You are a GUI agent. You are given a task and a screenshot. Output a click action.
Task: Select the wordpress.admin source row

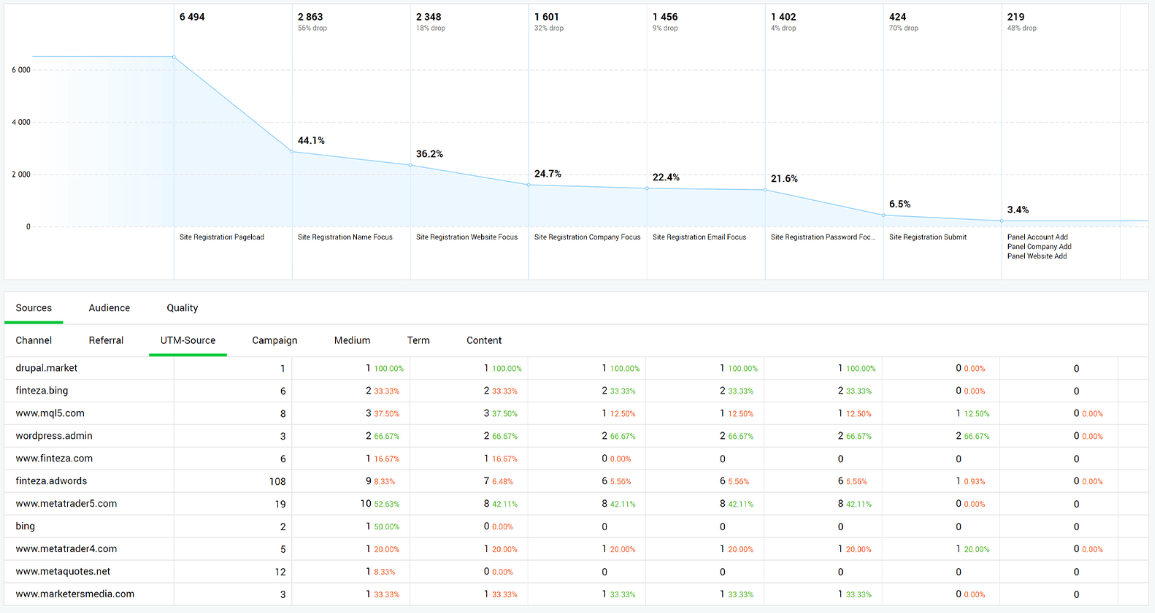coord(54,436)
